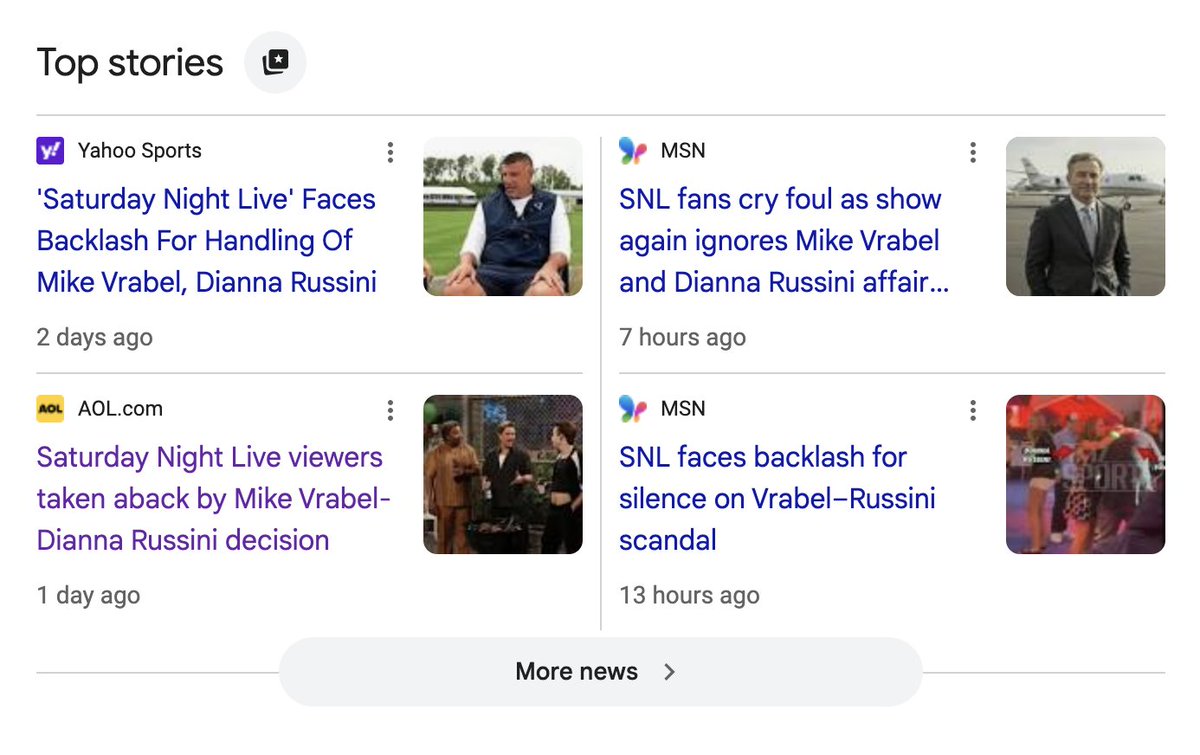This screenshot has width=1200, height=755.
Task: Click the chevron arrow in More news
Action: pyautogui.click(x=670, y=672)
